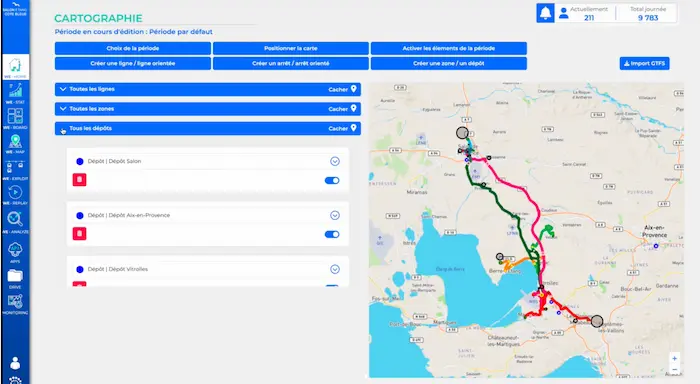This screenshot has width=700, height=384.
Task: Click Aix-en-Provence city label on map
Action: coord(654,231)
